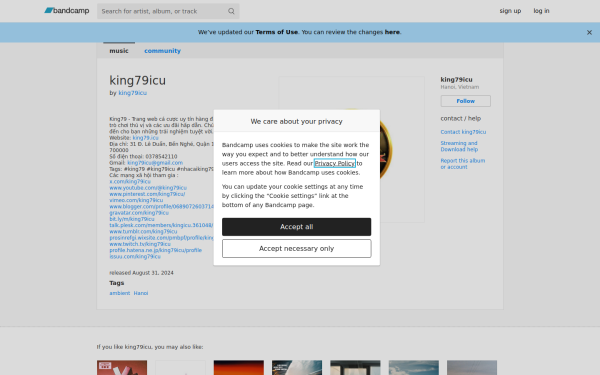Open www.youtube.com/@king79icu link
This screenshot has height=375, width=600.
point(148,188)
